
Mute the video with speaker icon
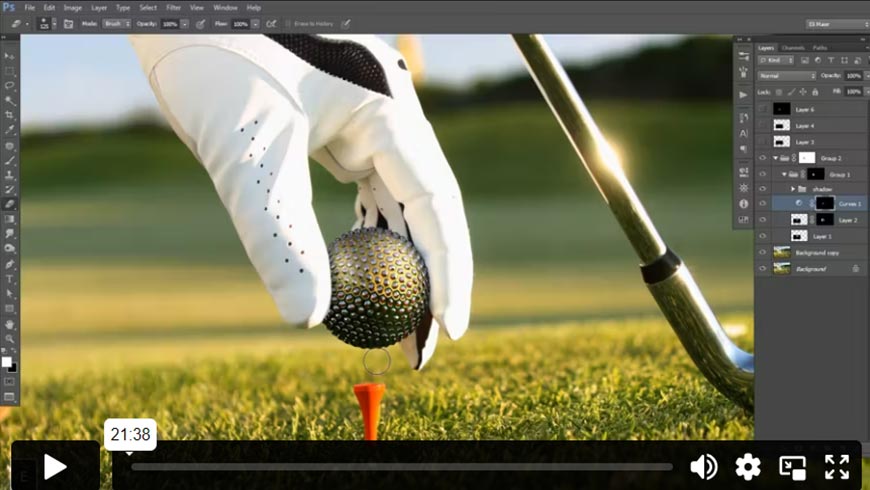pos(704,466)
